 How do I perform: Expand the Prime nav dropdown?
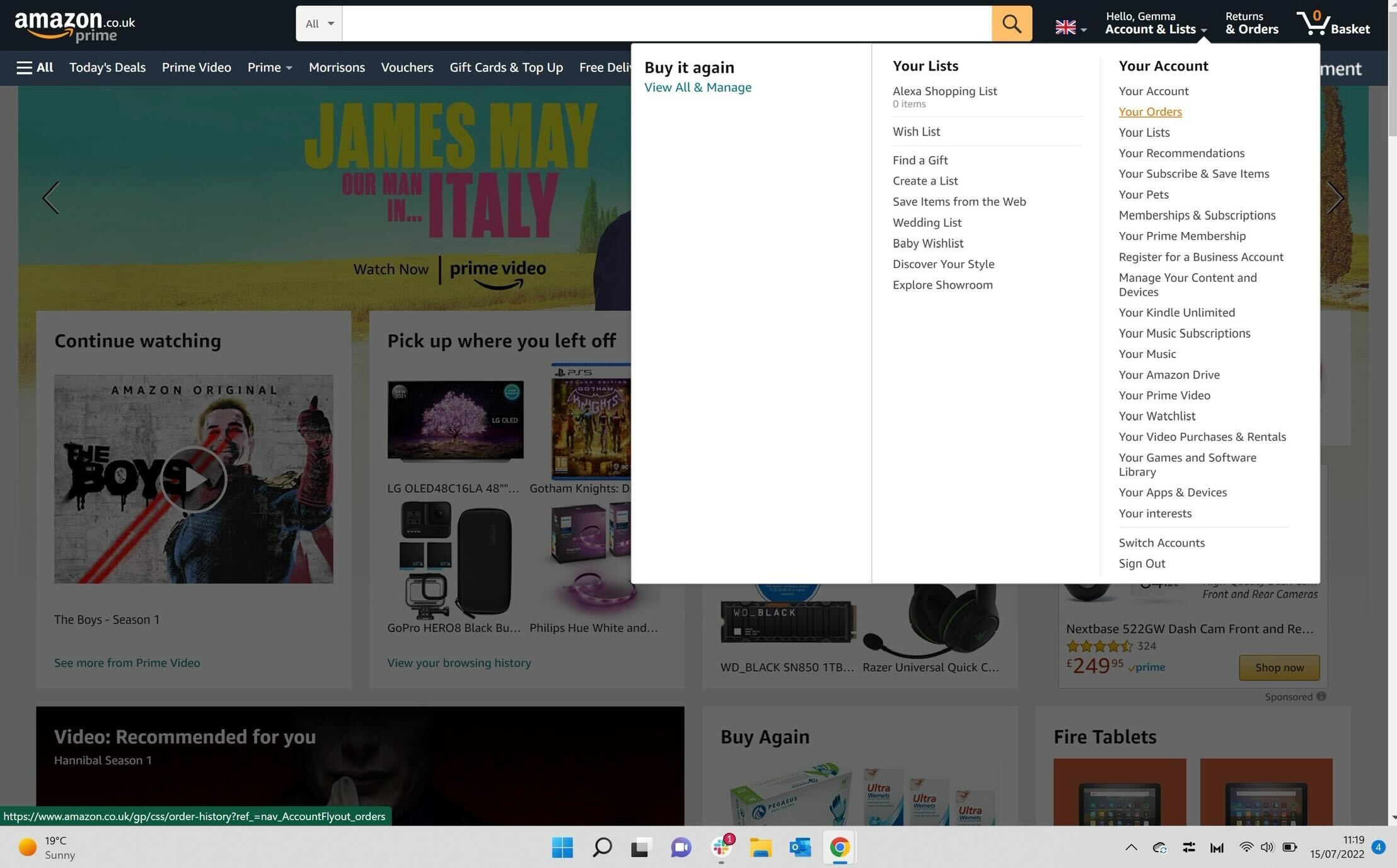click(270, 67)
